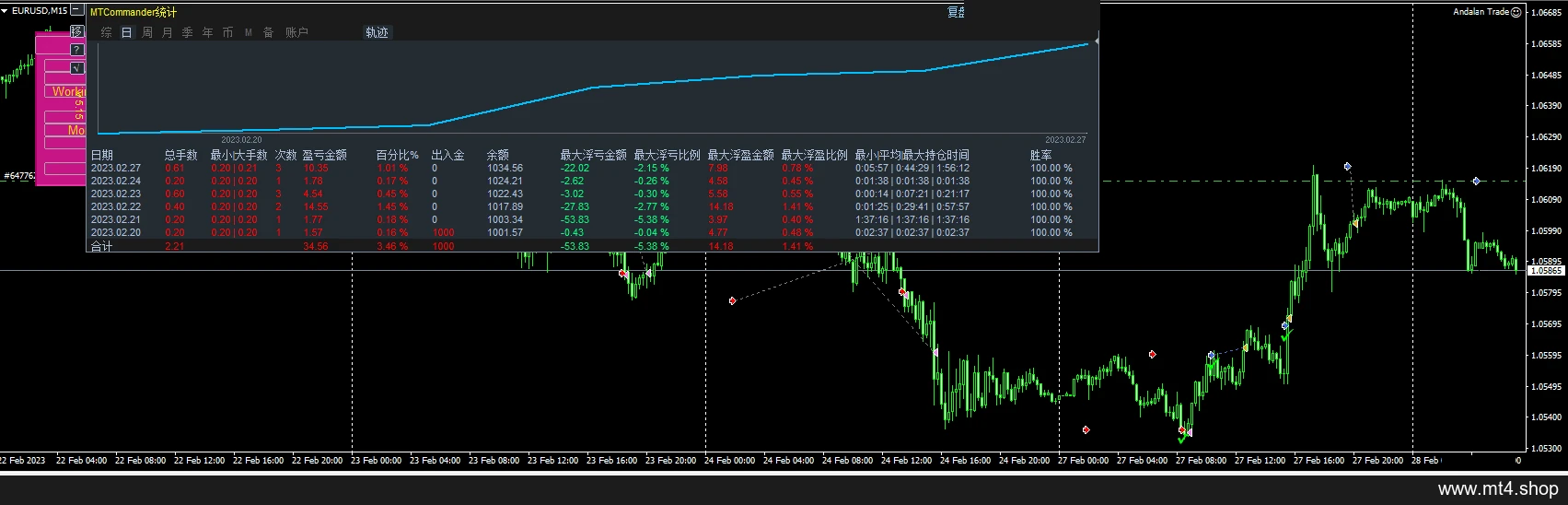Select the 季 quarterly statistics tab
This screenshot has width=1568, height=505.
[x=188, y=32]
